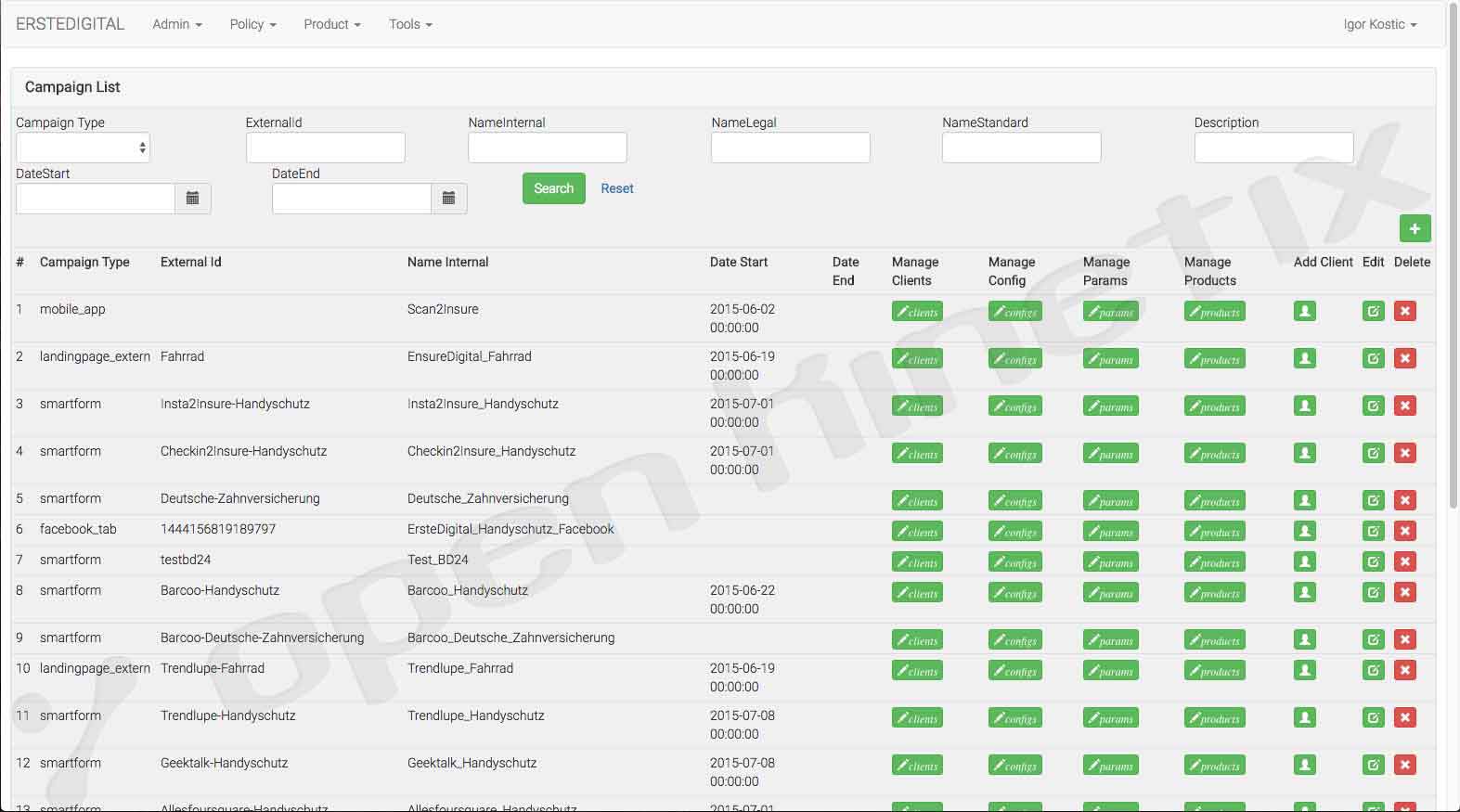Manage configs for ErsteDigital_Handyschutz_Facebook

click(1015, 532)
